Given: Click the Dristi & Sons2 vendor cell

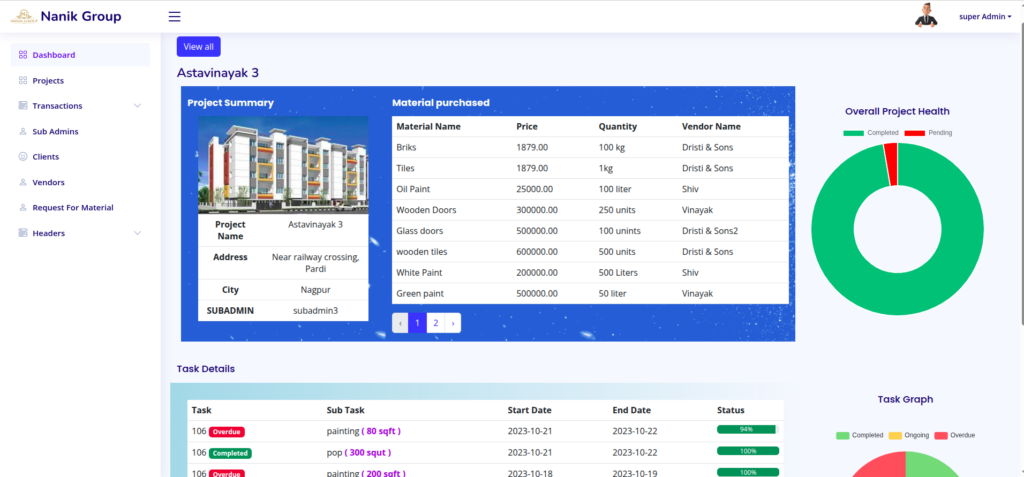Looking at the screenshot, I should 710,231.
